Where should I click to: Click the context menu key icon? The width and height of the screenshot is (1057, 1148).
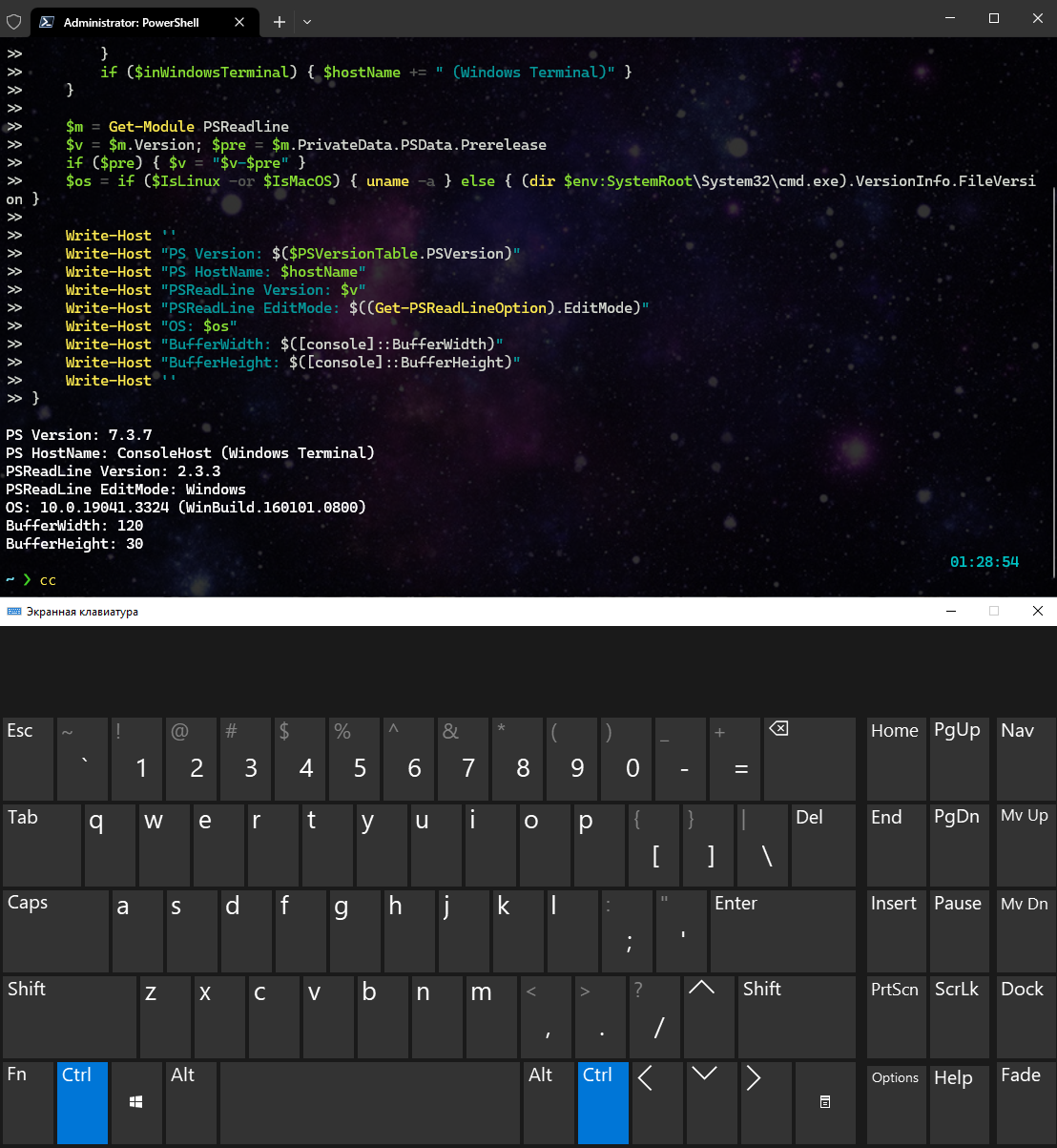[x=825, y=1102]
